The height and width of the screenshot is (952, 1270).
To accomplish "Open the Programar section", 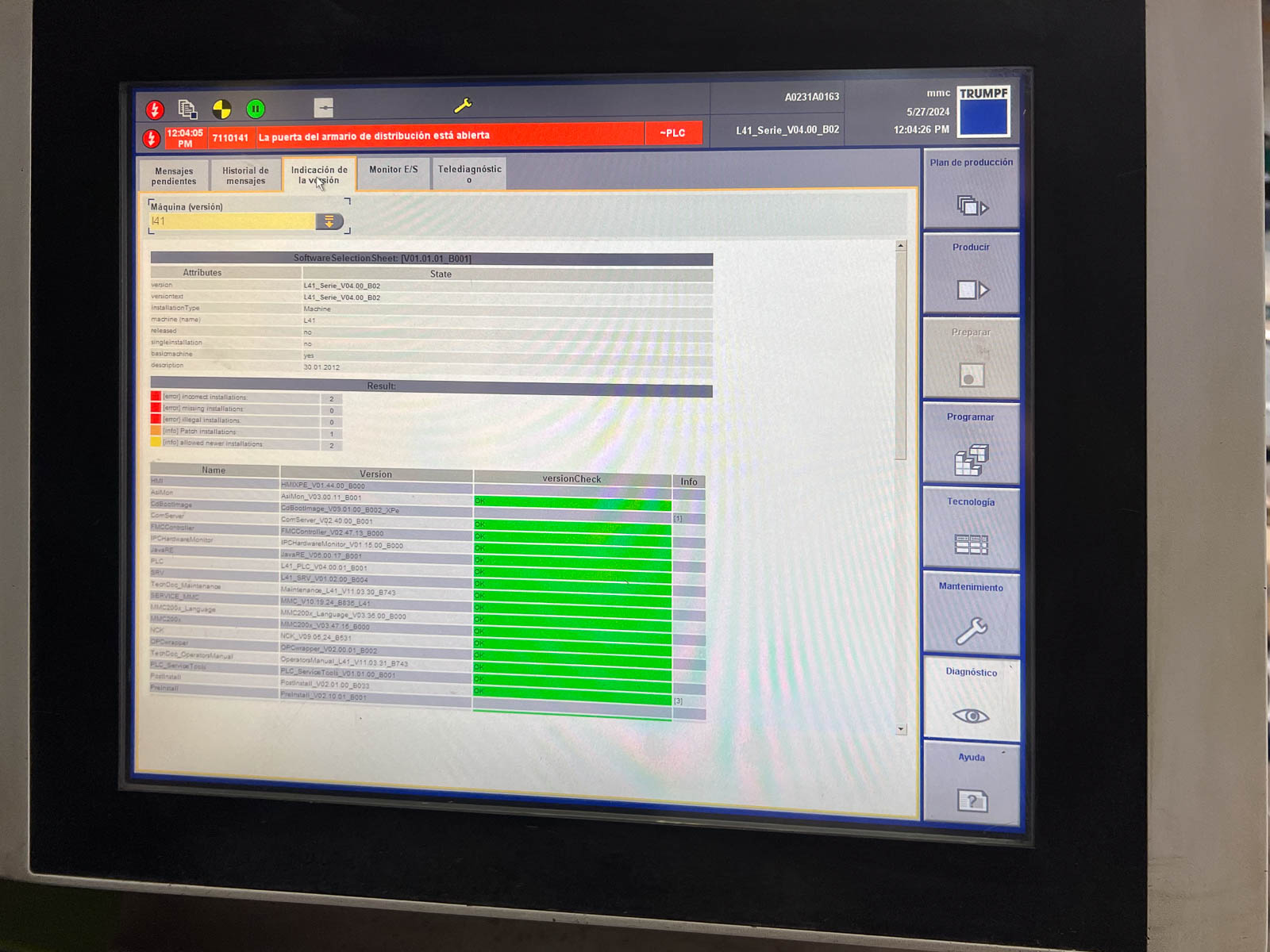I will click(971, 443).
